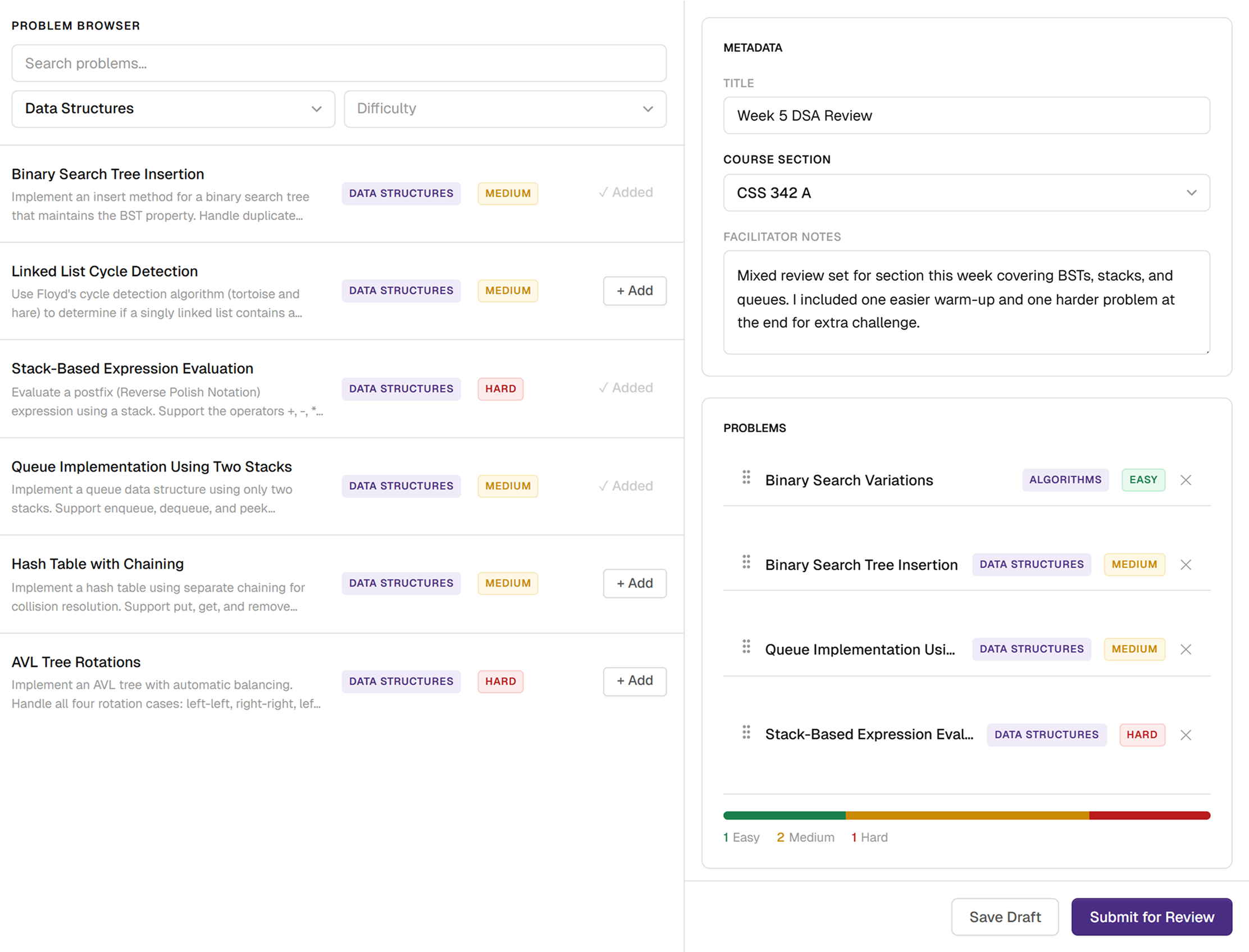Remove Queue Implementation problem from set
This screenshot has height=952, width=1249.
click(1186, 649)
